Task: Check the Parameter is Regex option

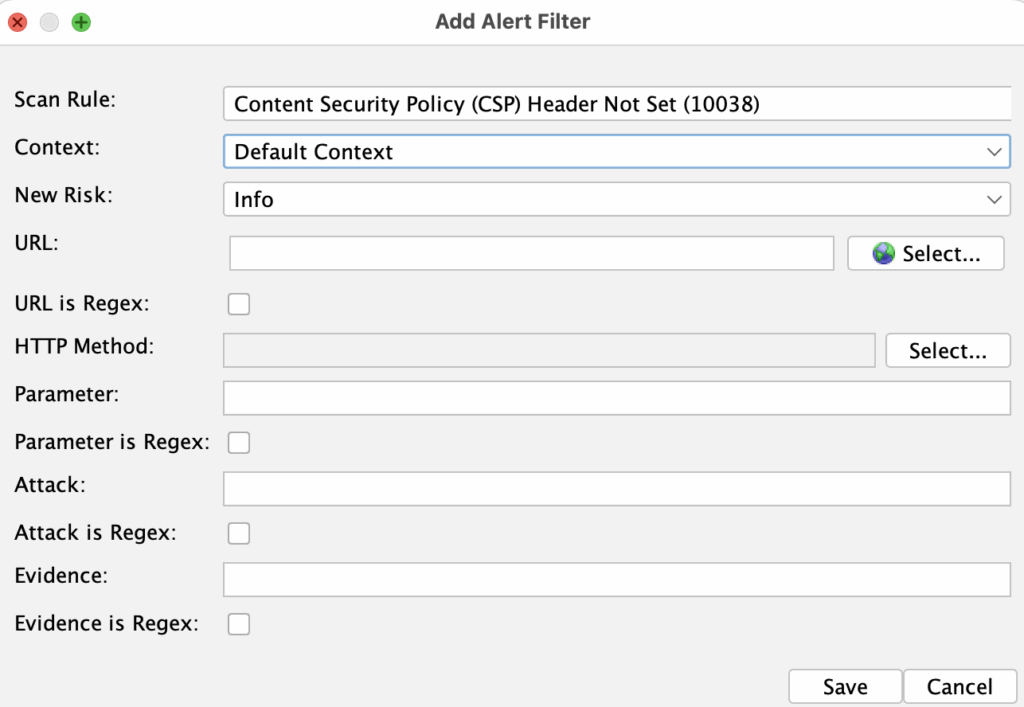Action: 238,442
